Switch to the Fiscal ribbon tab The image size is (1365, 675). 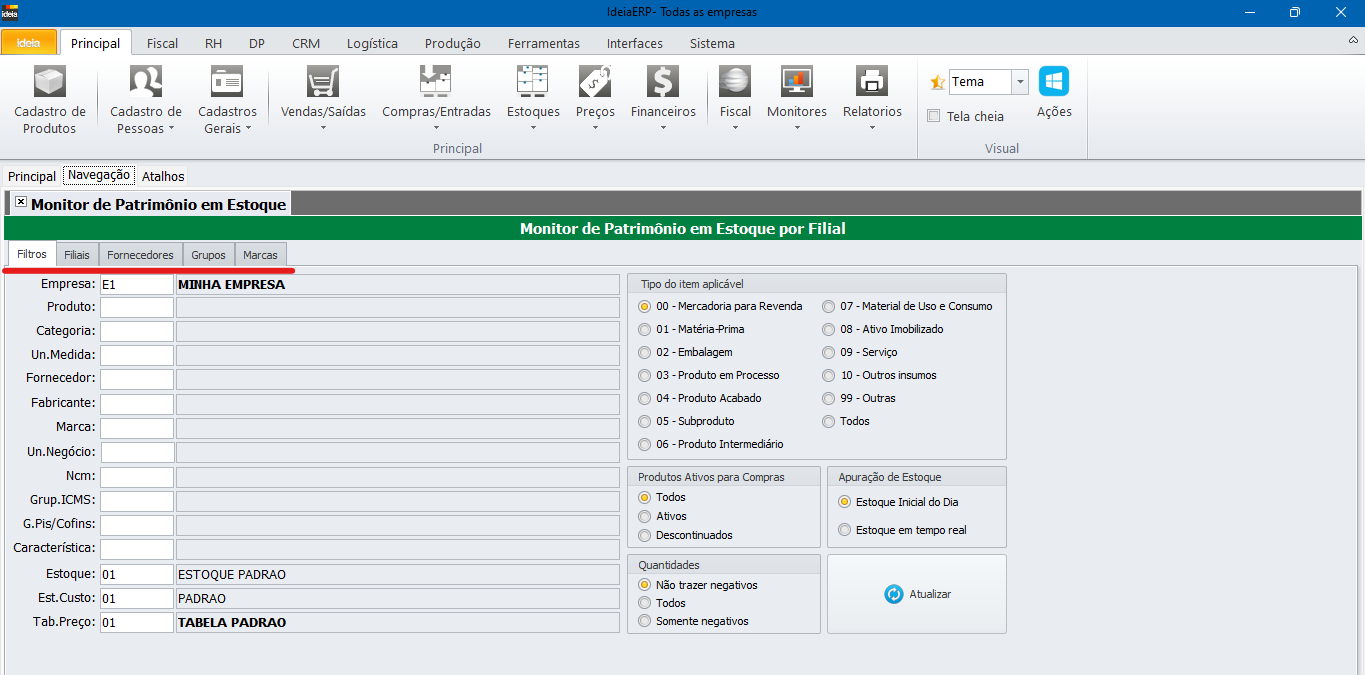coord(162,43)
